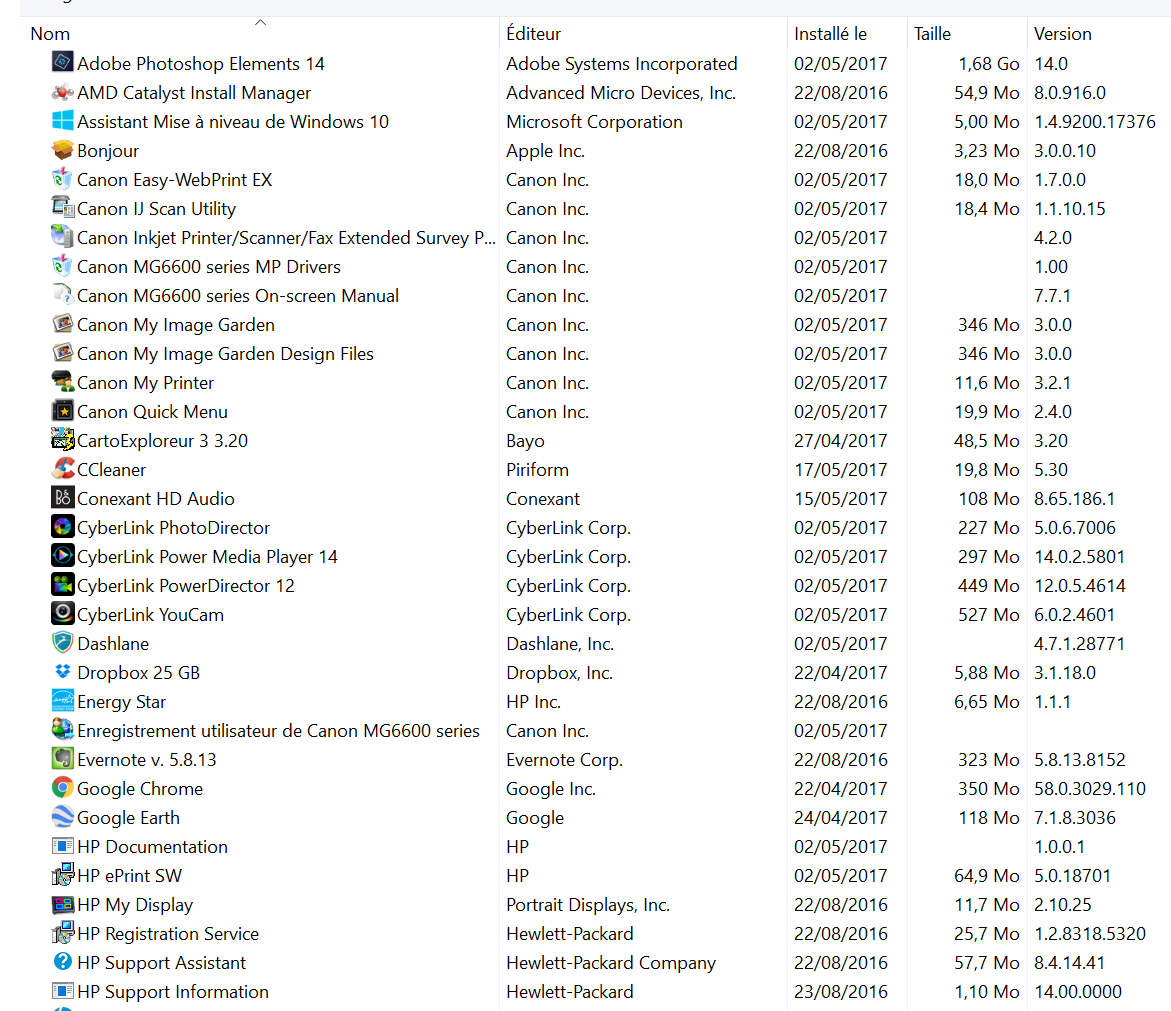Click the Google Chrome icon
Screen dimensions: 1171x1011
63,787
